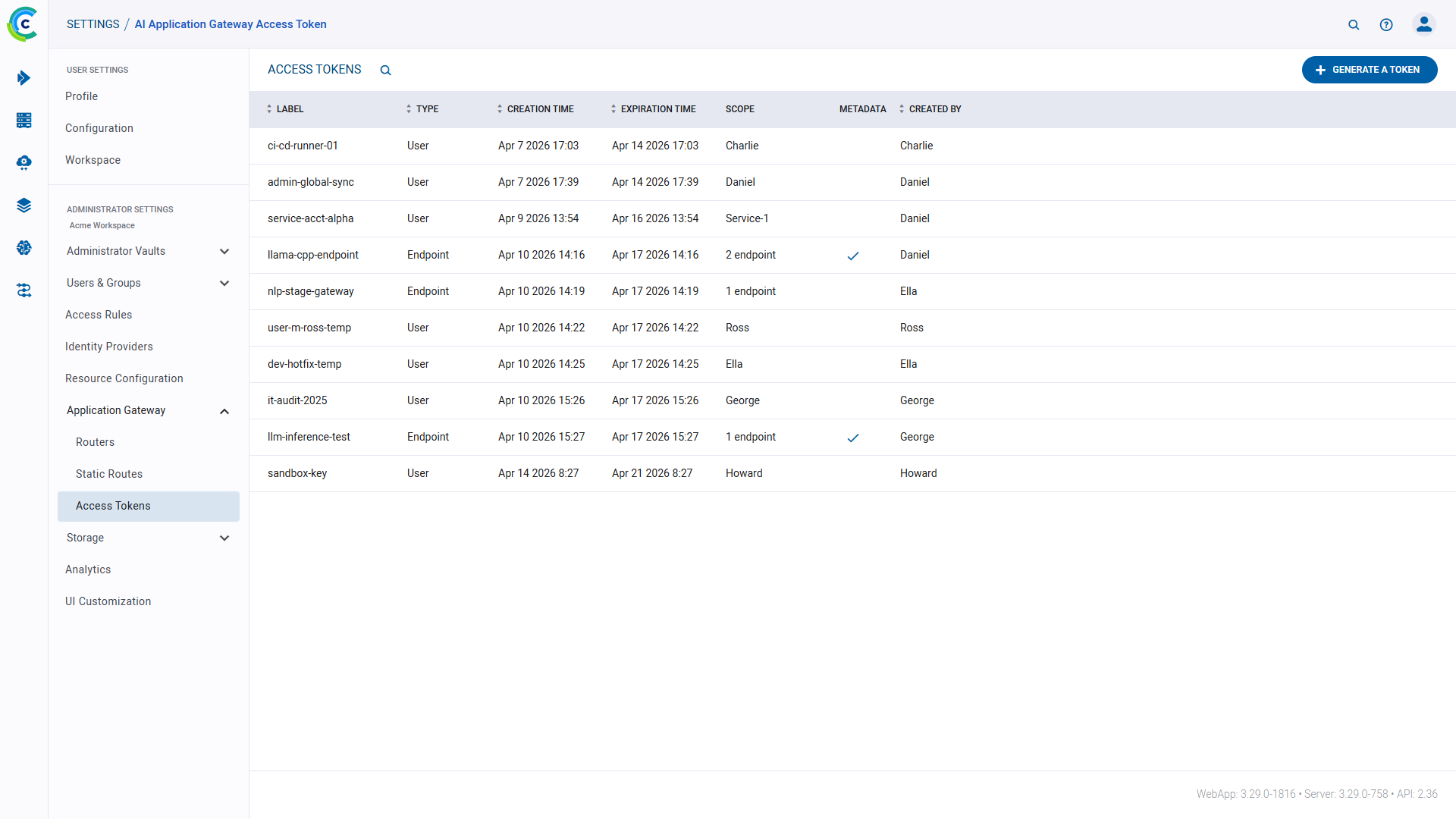
Task: Open UI Customization page
Action: click(x=108, y=601)
